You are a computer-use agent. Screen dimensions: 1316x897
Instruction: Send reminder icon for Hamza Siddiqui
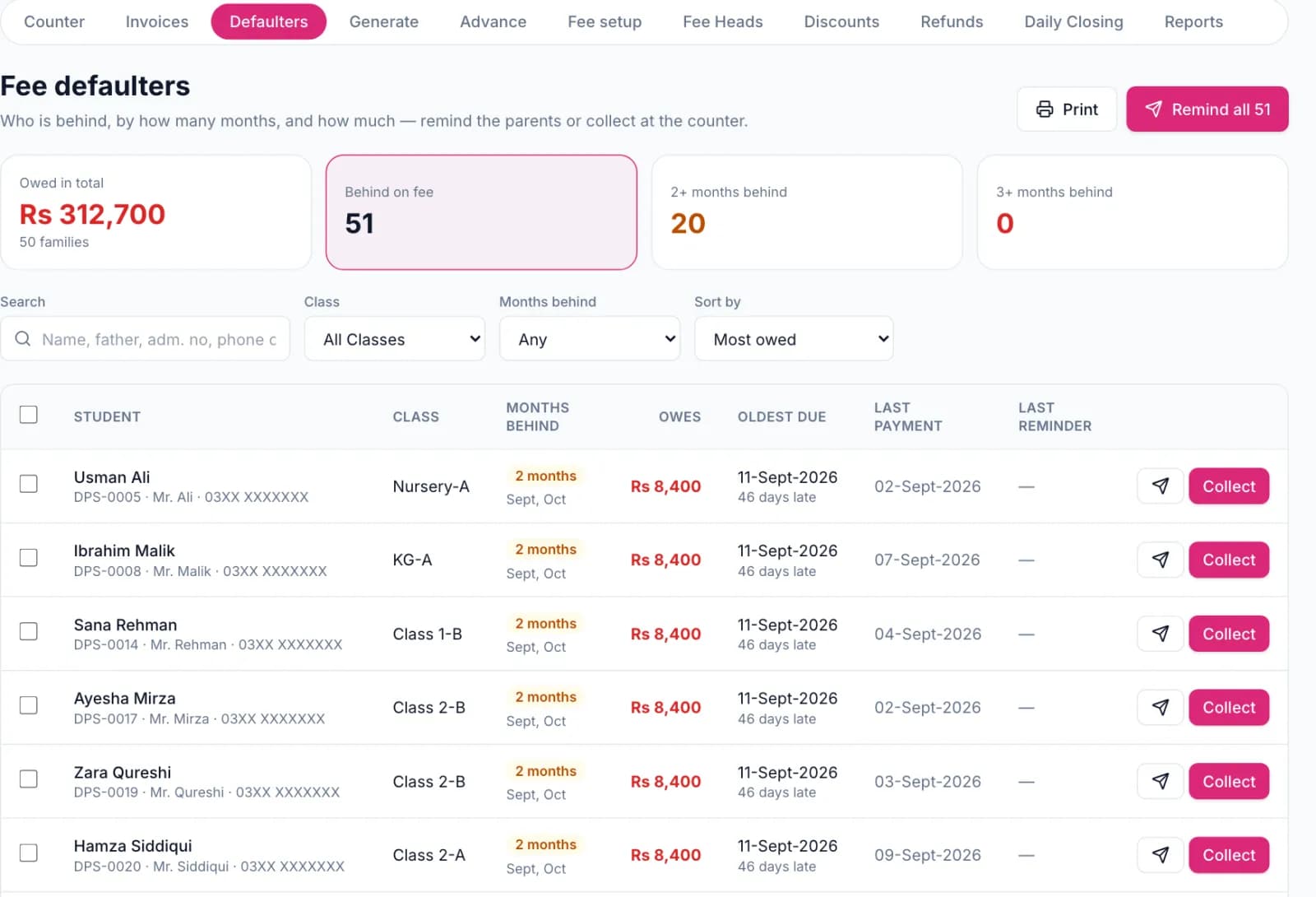[1160, 855]
